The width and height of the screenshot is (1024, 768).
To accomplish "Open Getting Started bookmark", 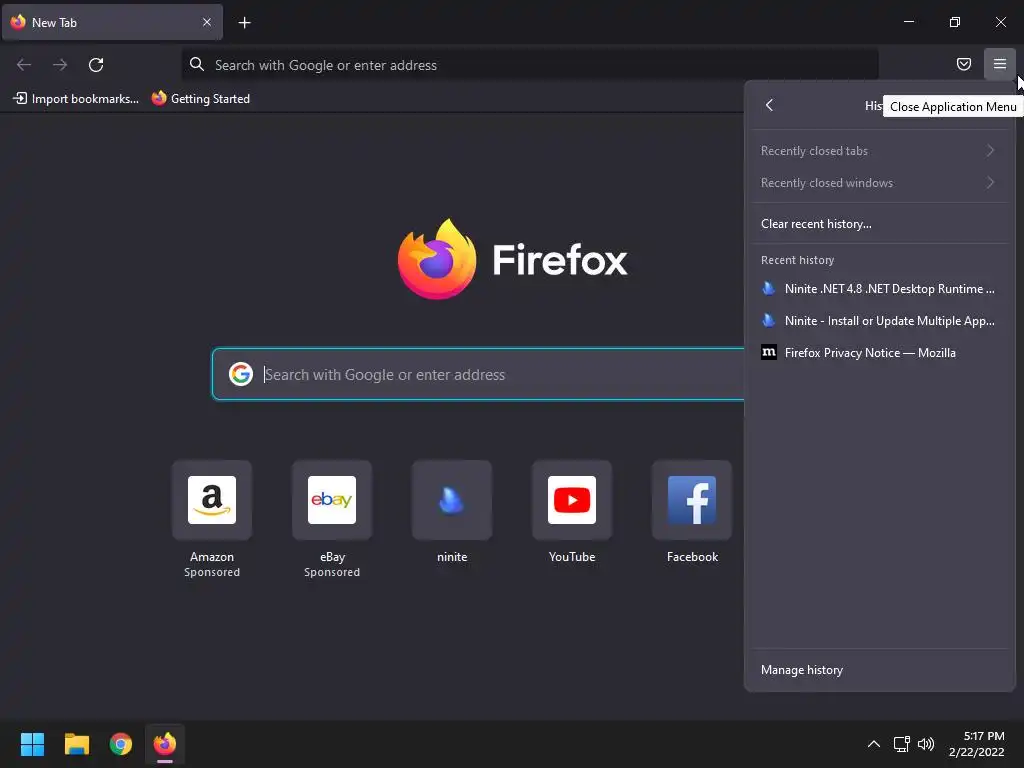I will click(x=200, y=99).
